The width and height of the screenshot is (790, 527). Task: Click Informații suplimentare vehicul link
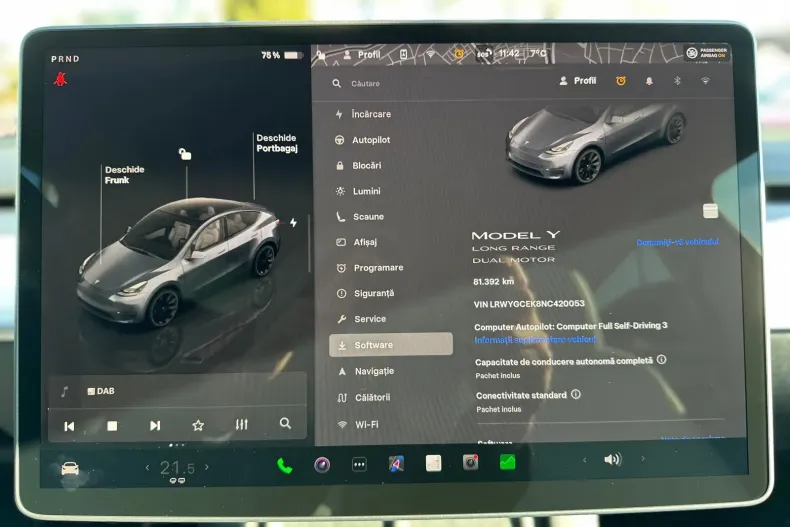click(x=535, y=340)
